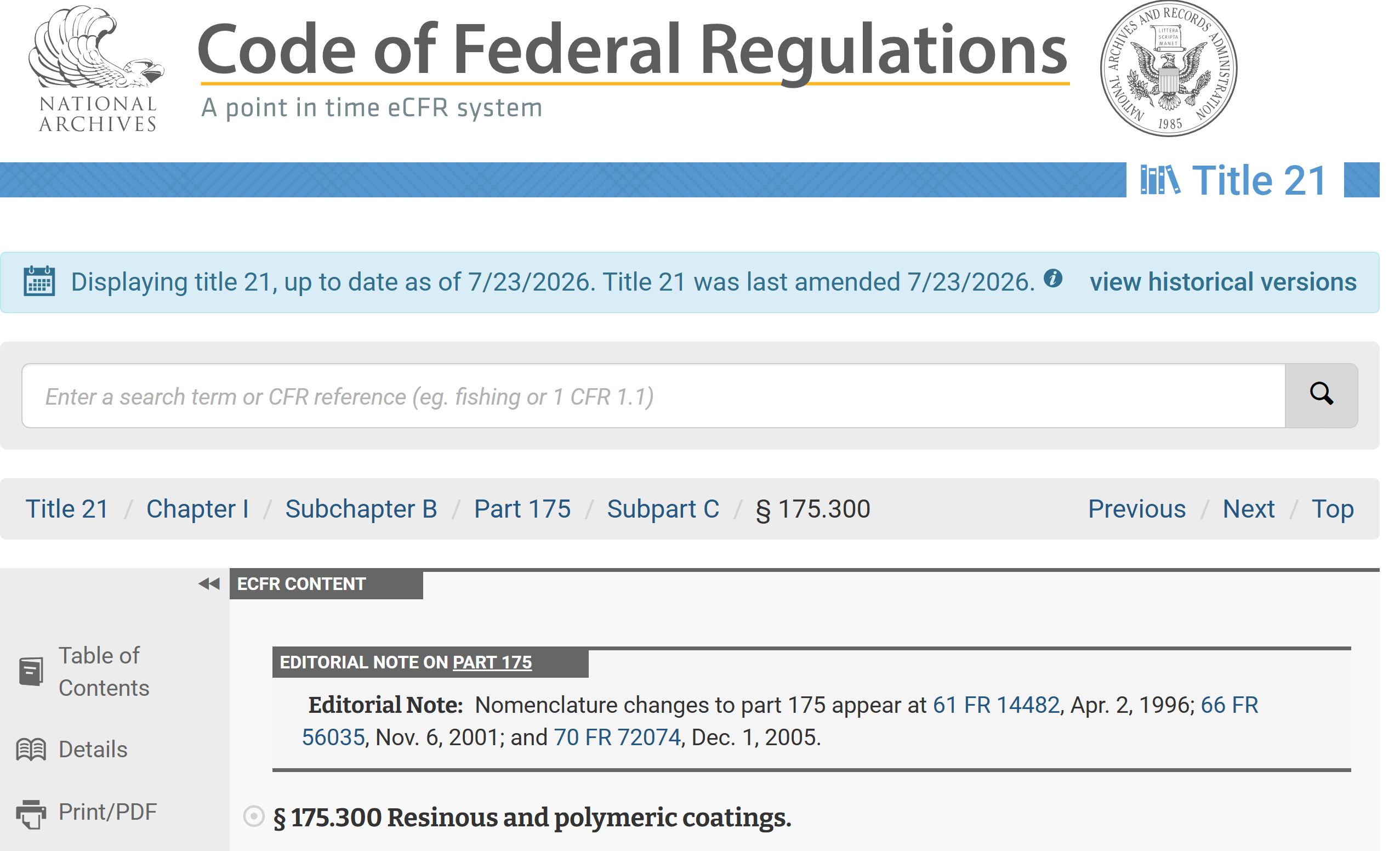Open view historical versions link
The width and height of the screenshot is (1400, 851).
(1223, 282)
